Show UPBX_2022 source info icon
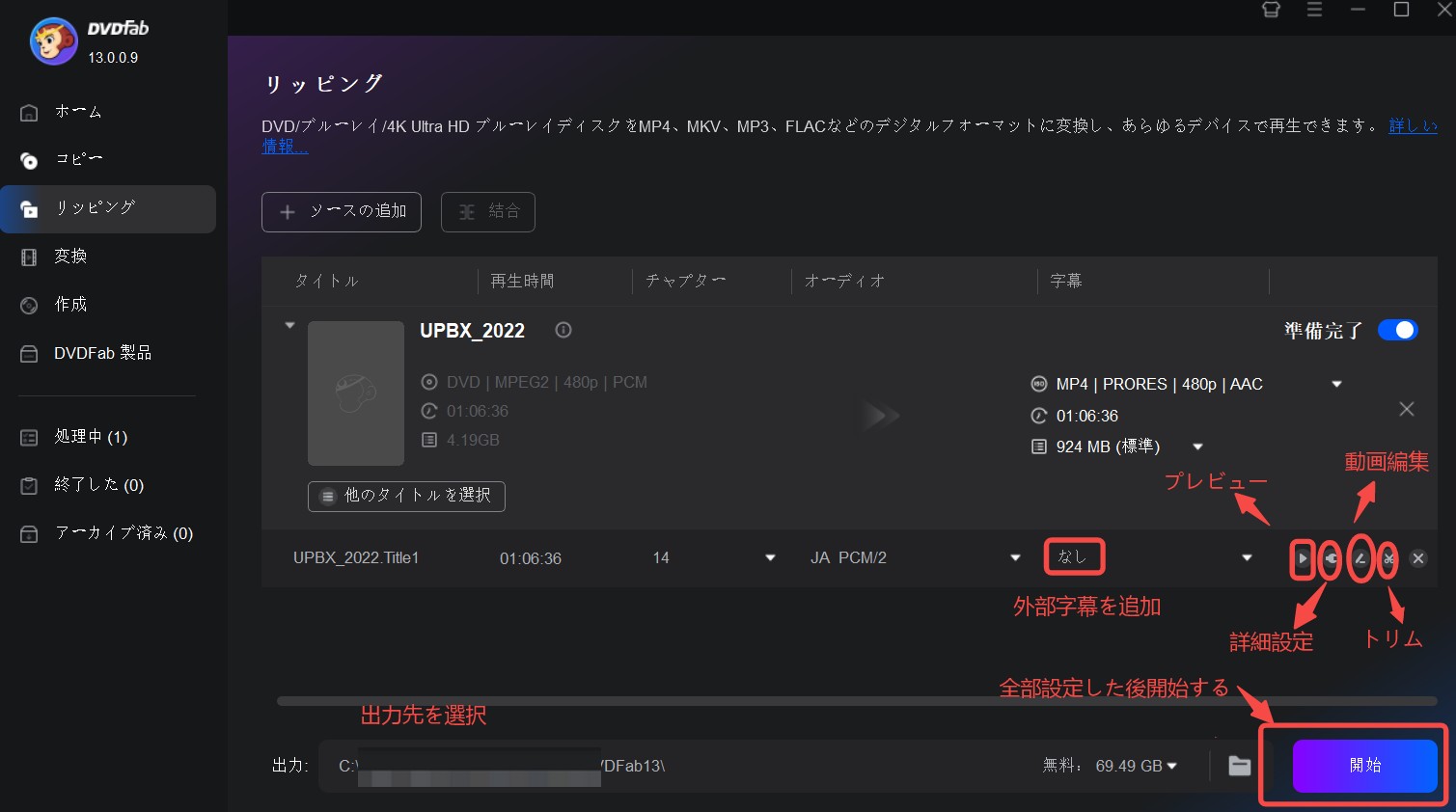The image size is (1456, 812). 563,330
